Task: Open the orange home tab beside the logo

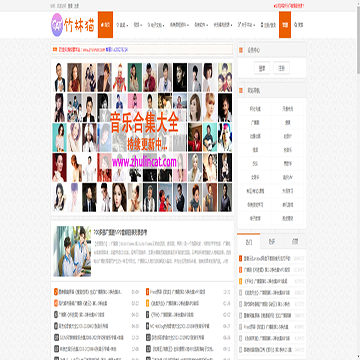Action: tap(105, 25)
